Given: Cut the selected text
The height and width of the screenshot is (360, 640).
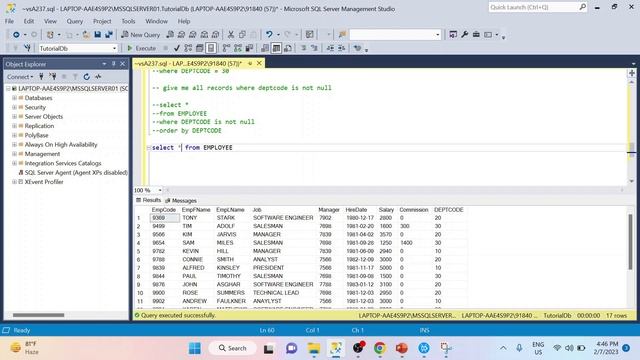Looking at the screenshot, I should coord(231,35).
